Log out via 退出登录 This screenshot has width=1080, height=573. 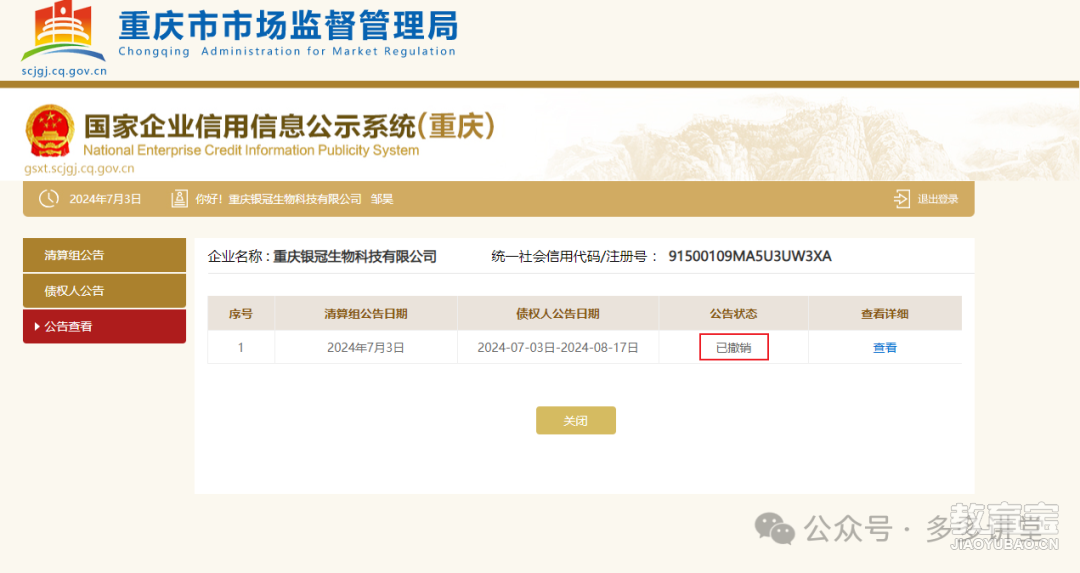pos(937,199)
